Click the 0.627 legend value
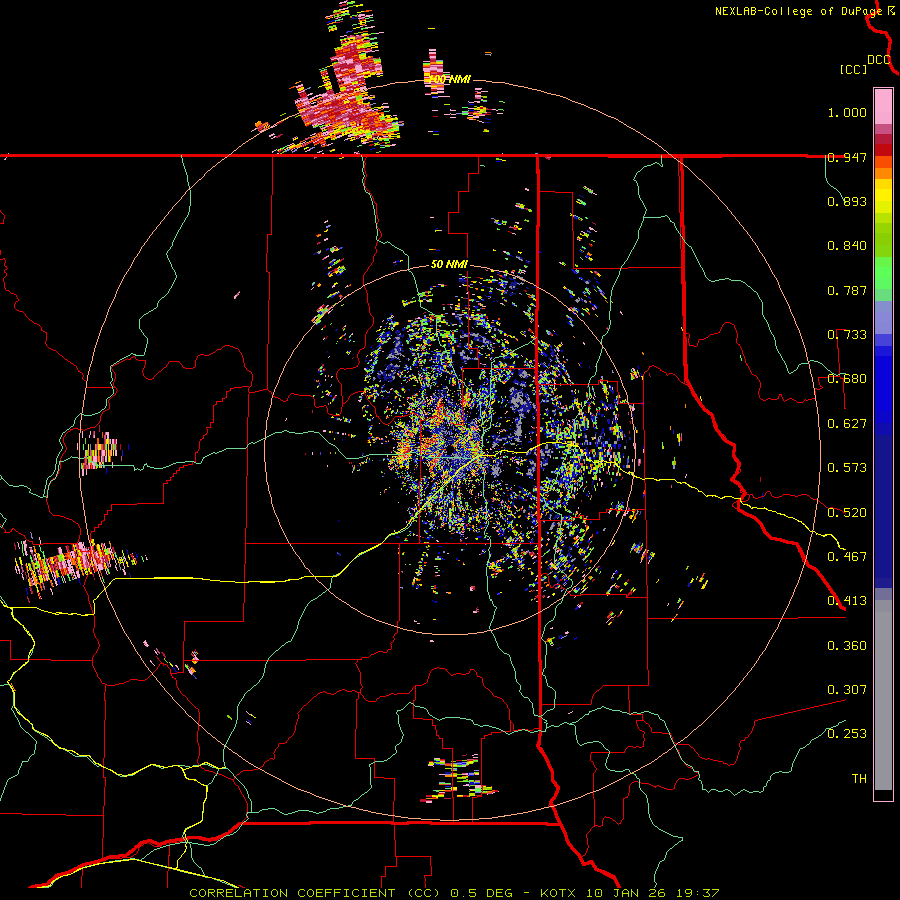The image size is (900, 900). pos(847,424)
